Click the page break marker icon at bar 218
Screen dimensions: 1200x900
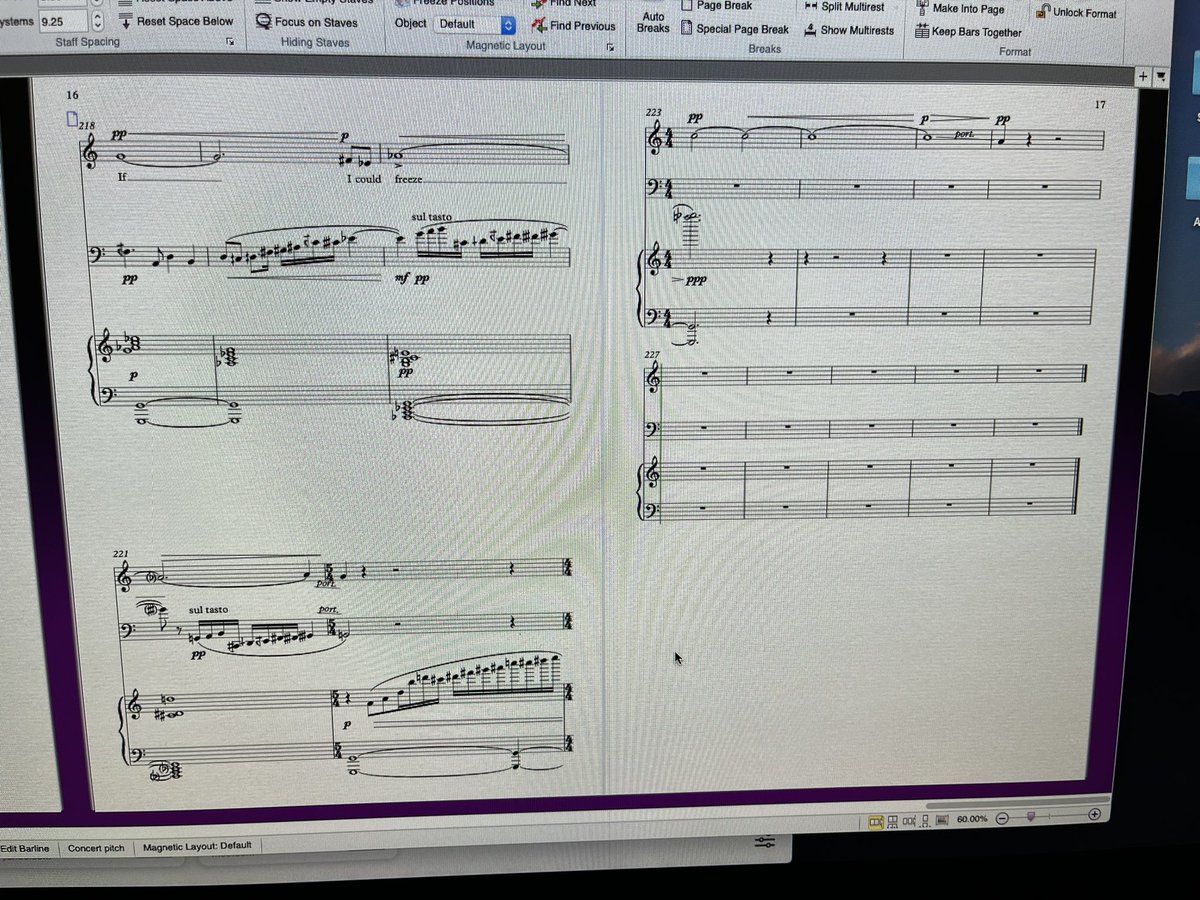coord(71,121)
